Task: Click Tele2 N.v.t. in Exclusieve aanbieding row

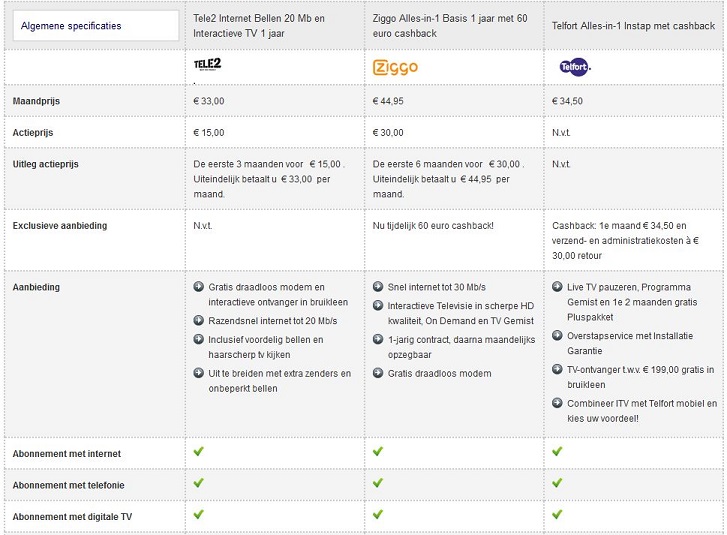Action: (x=203, y=226)
